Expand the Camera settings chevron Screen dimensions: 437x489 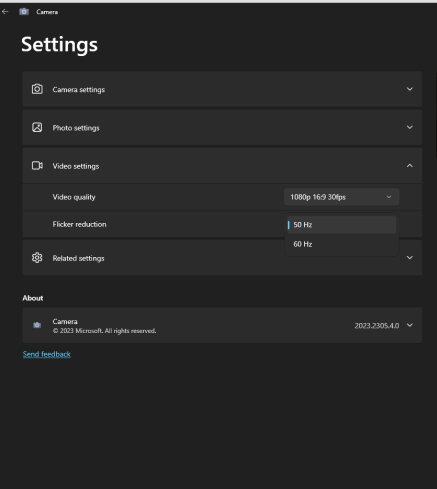[x=410, y=89]
